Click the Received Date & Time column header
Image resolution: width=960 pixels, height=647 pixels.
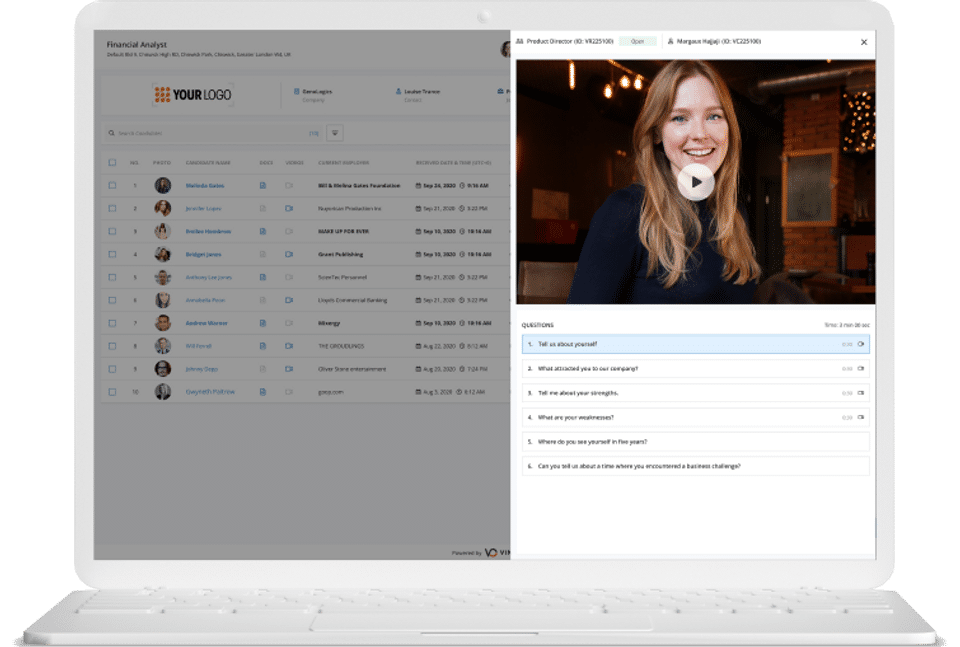point(454,163)
